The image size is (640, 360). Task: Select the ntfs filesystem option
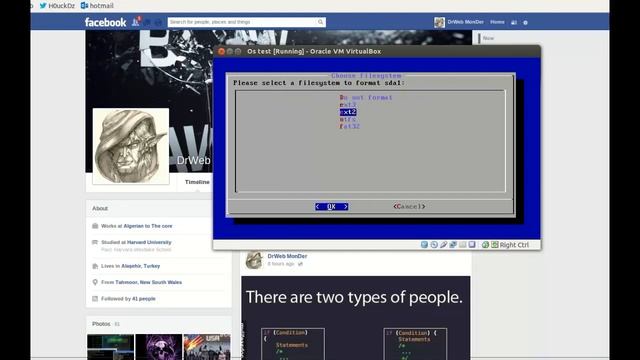click(x=348, y=119)
